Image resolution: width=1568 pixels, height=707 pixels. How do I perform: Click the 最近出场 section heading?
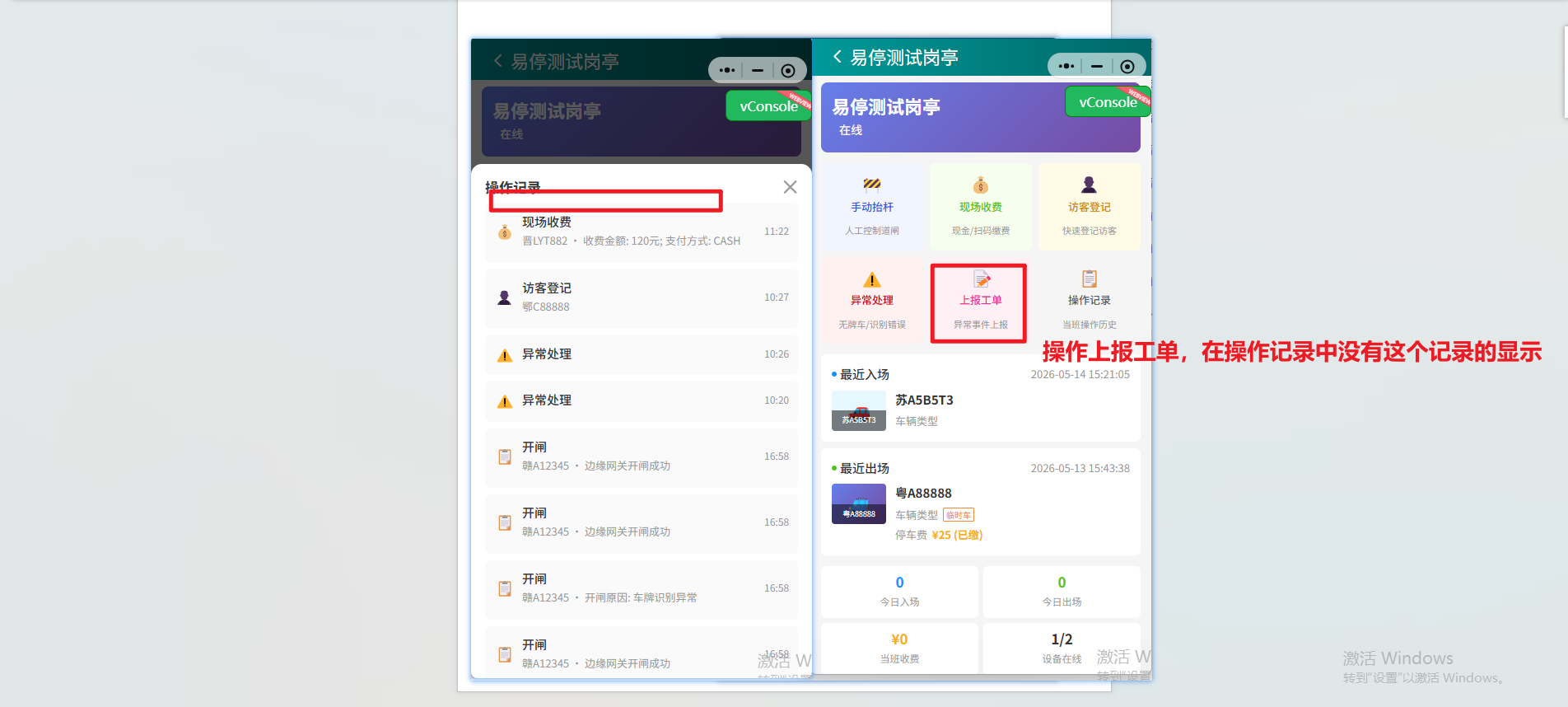tap(864, 468)
